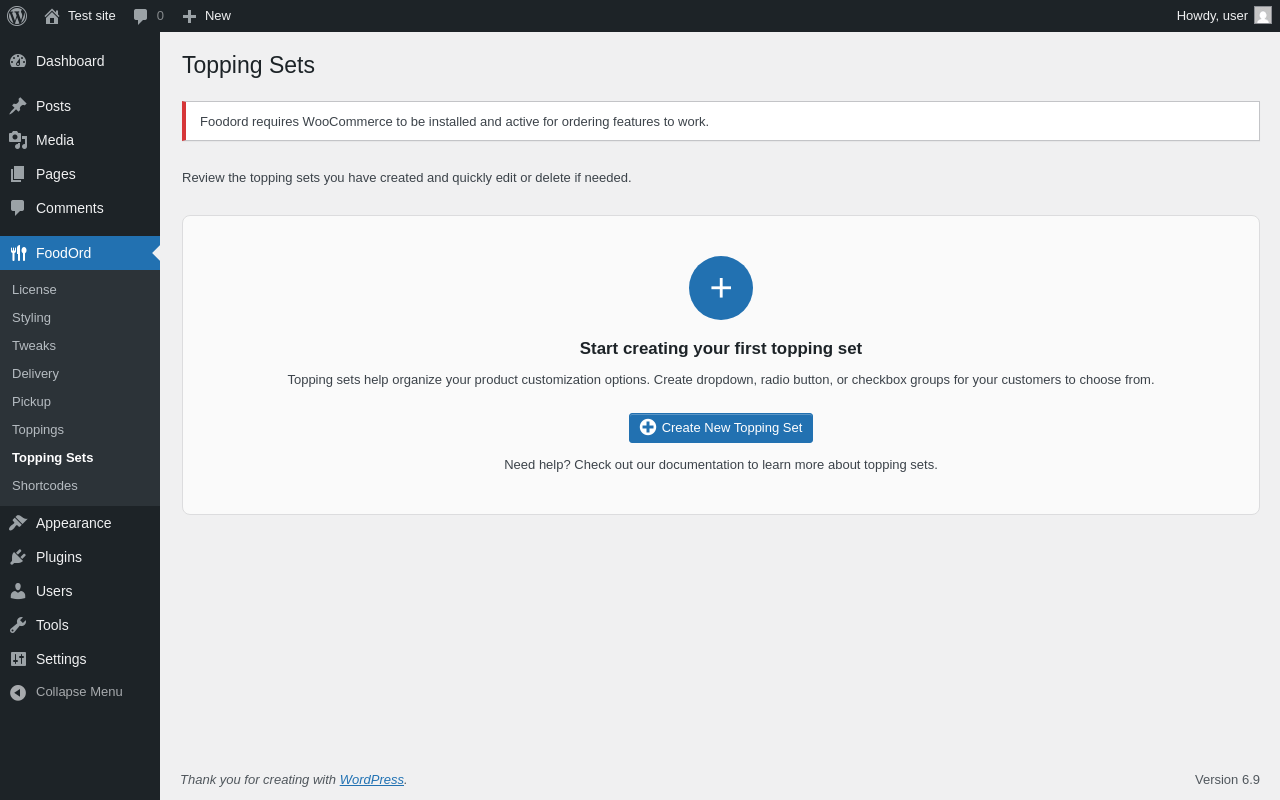Open the Settings menu

61,659
